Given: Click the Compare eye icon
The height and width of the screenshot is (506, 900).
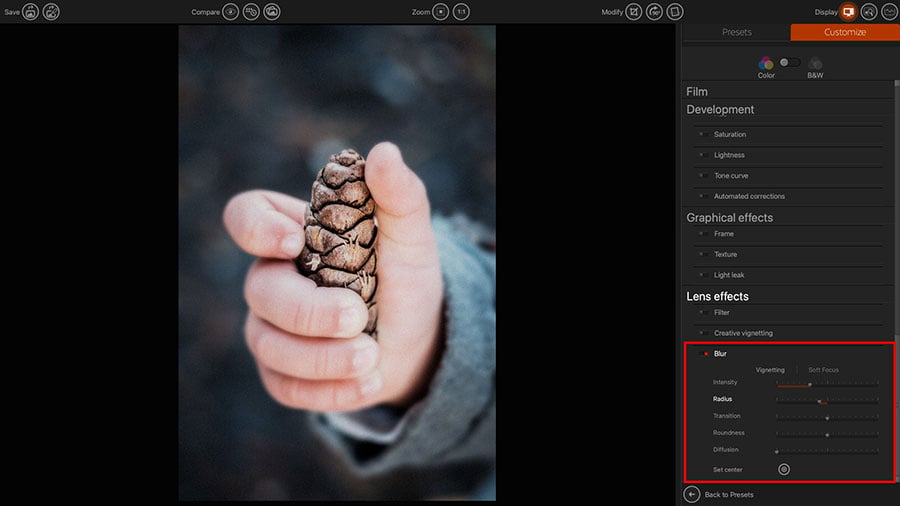Looking at the screenshot, I should point(230,11).
